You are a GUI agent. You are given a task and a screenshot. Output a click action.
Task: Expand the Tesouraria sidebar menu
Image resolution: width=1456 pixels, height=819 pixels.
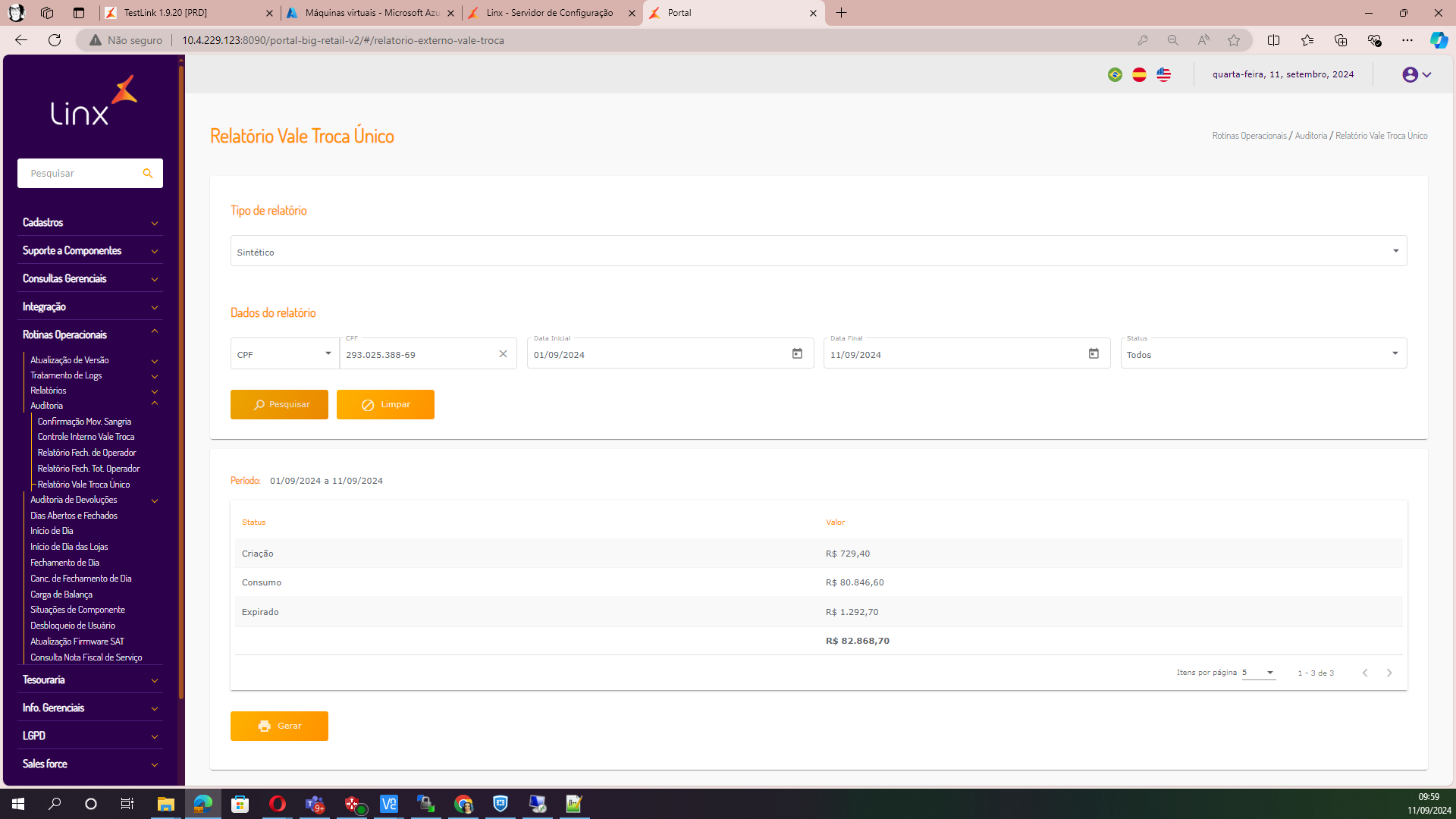(x=89, y=680)
